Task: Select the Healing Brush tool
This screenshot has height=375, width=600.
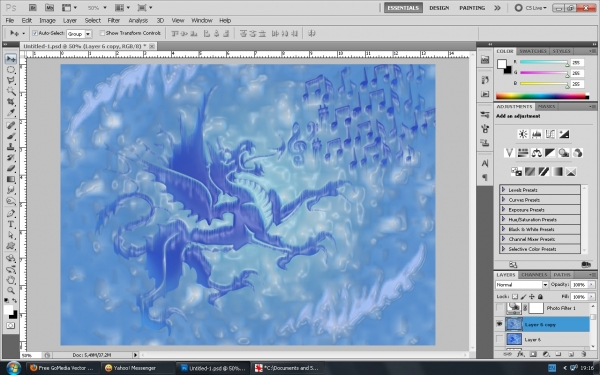Action: [11, 125]
